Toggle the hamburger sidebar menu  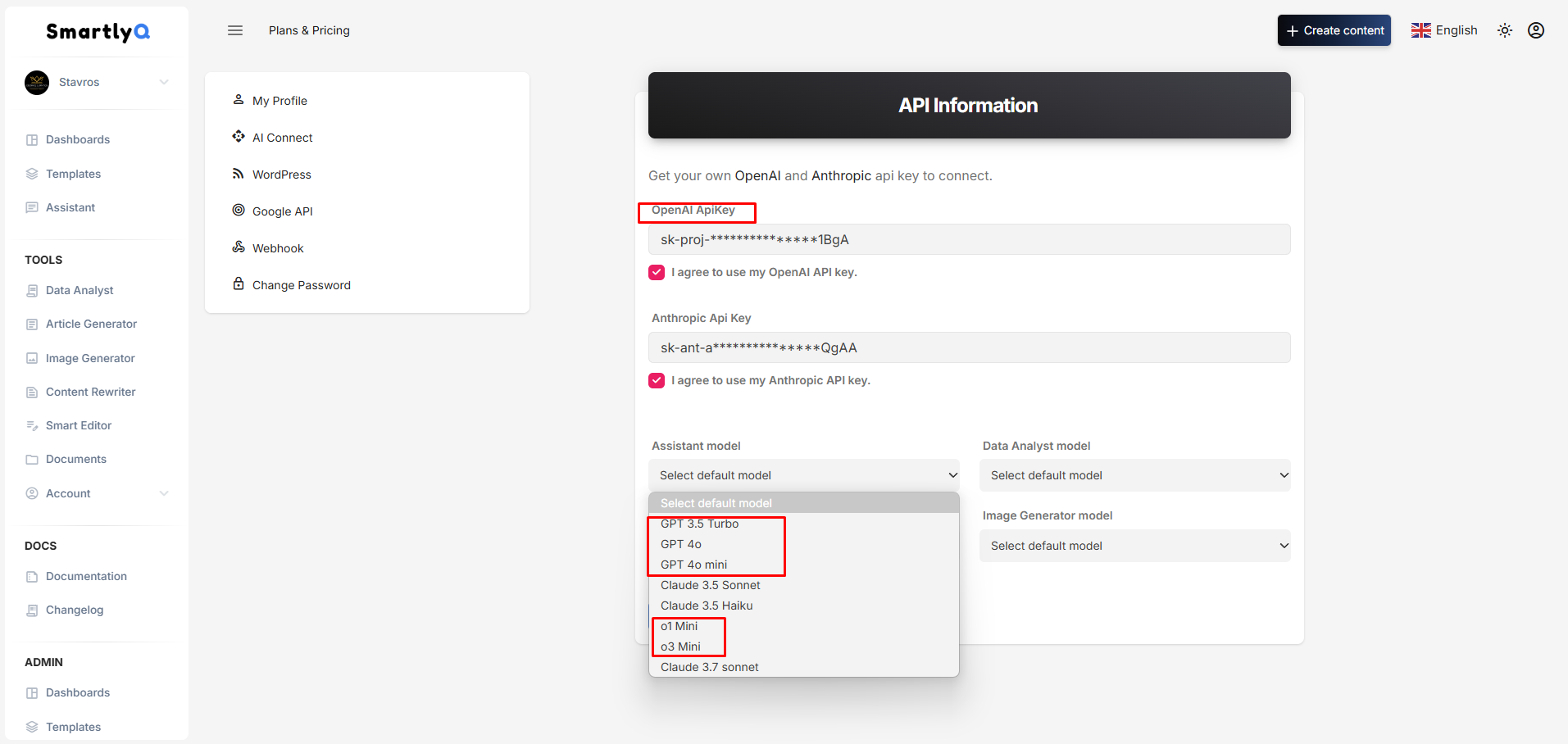[x=235, y=30]
